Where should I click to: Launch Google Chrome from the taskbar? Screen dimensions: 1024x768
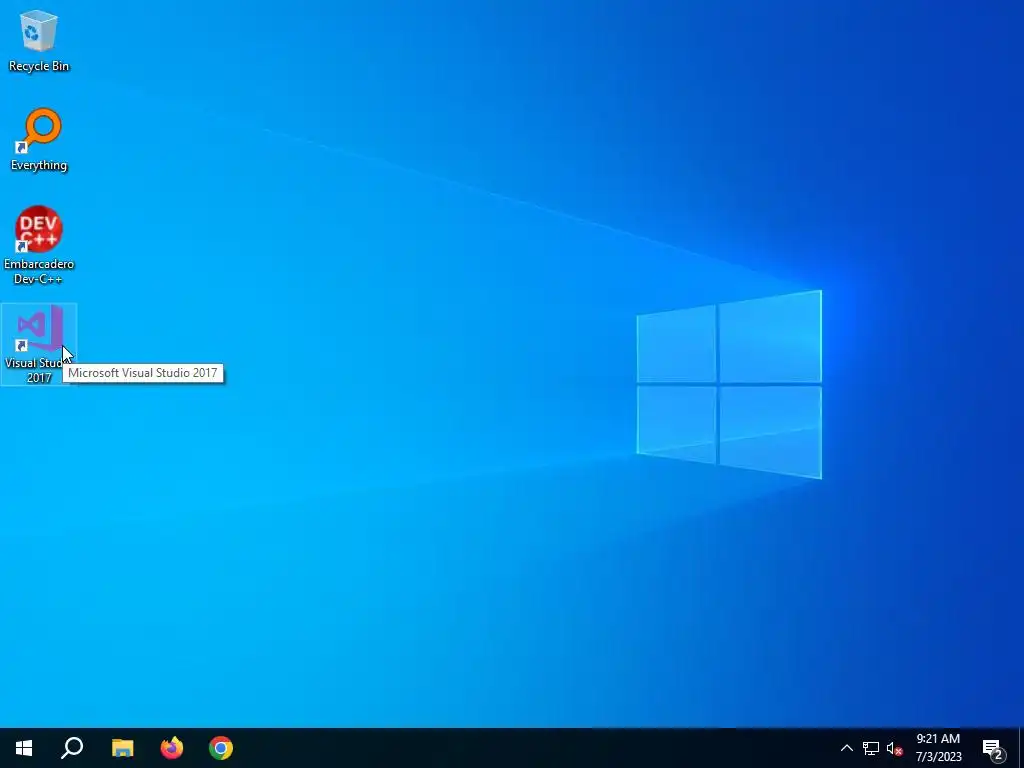point(221,748)
